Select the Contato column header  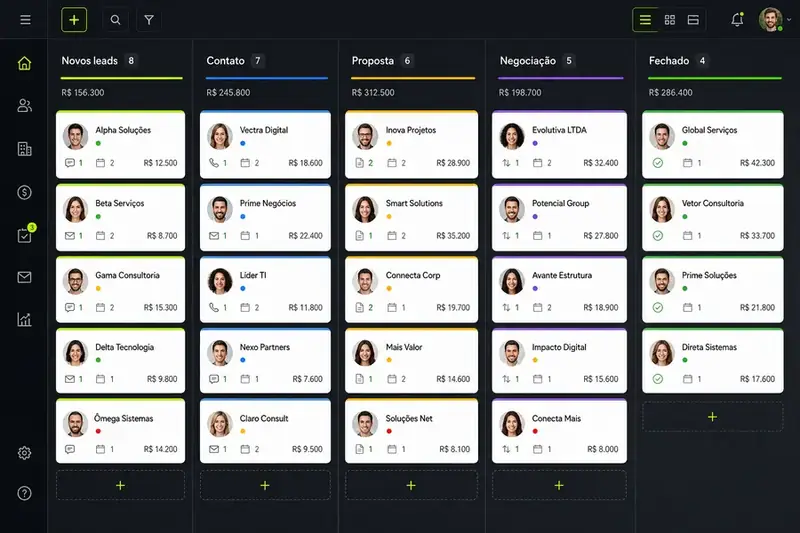pyautogui.click(x=226, y=61)
